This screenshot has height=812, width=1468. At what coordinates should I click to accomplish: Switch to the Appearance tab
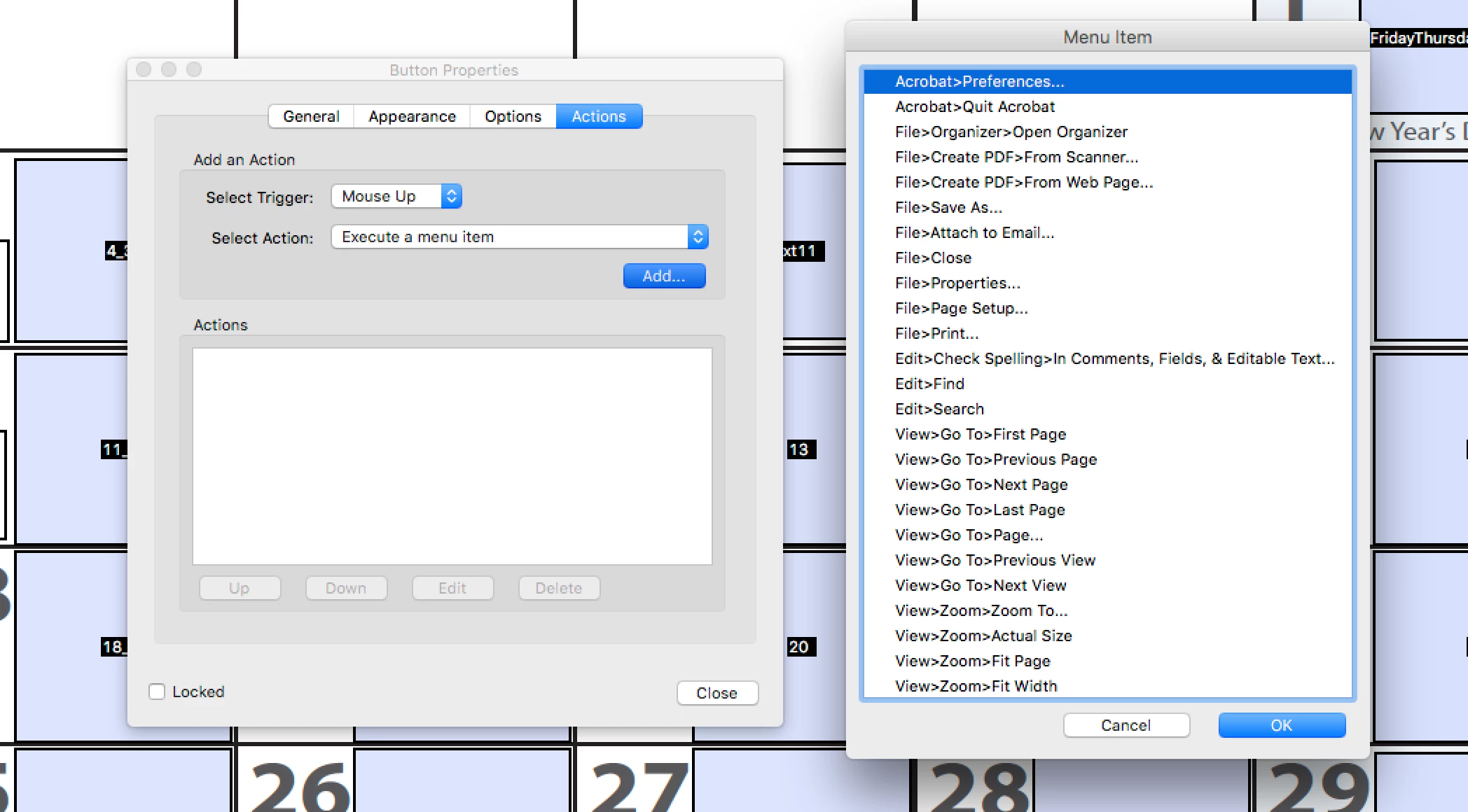tap(412, 116)
